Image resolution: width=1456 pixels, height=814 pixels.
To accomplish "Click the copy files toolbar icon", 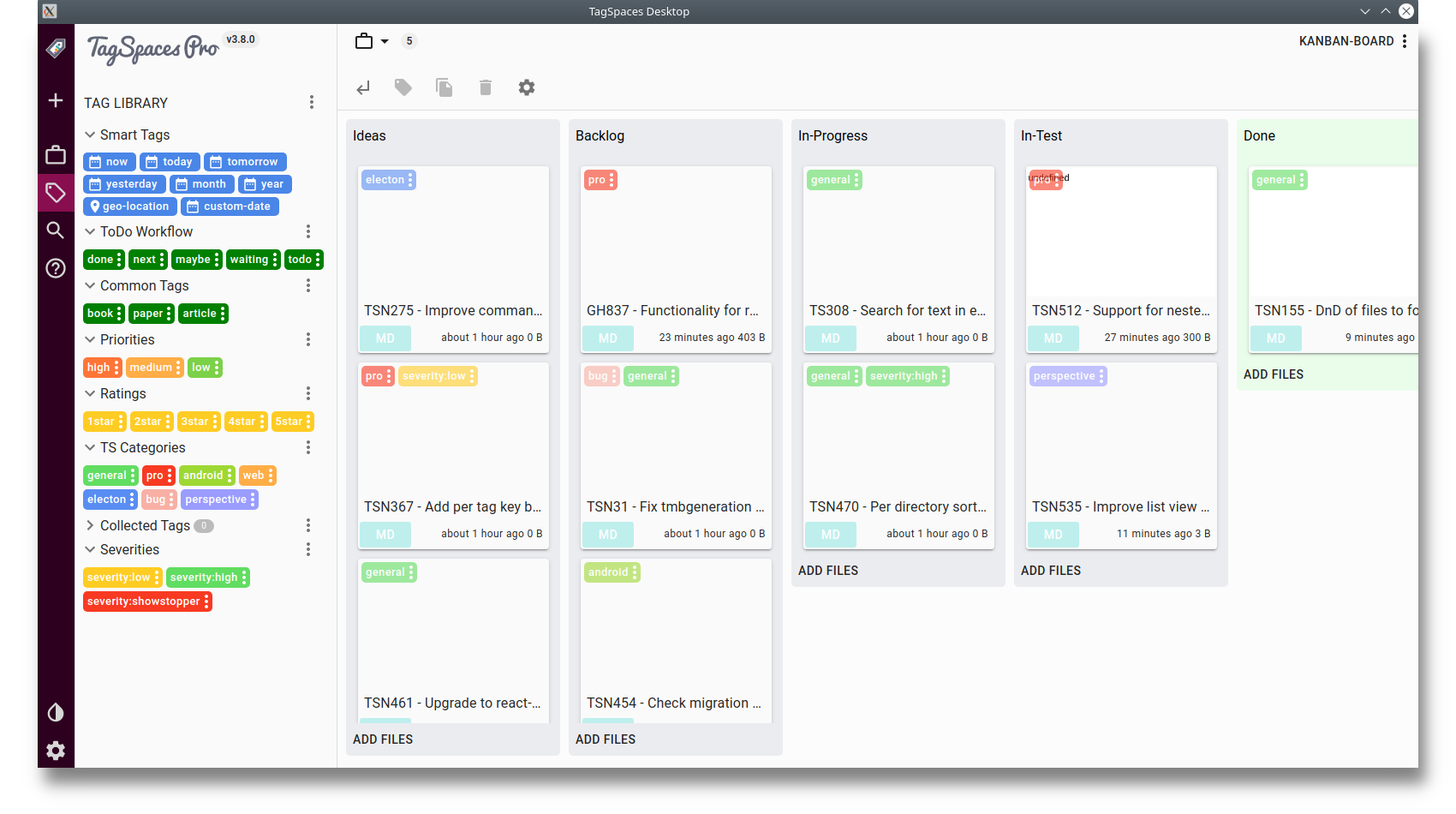I will click(445, 87).
